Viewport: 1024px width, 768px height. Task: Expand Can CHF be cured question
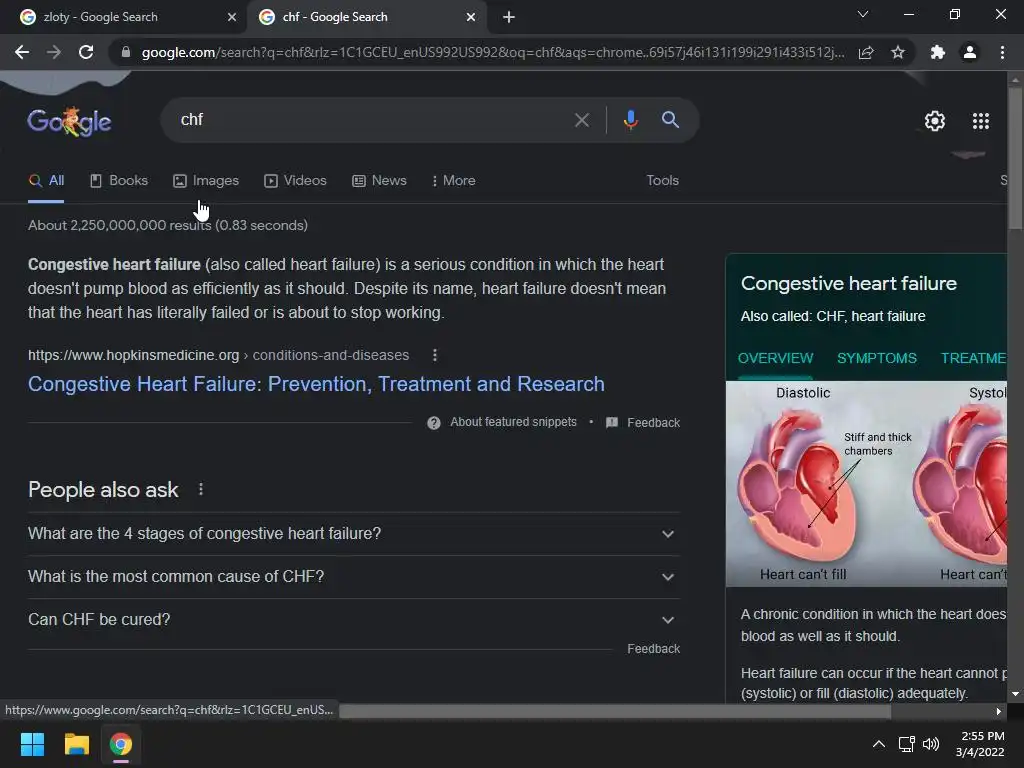click(x=353, y=620)
